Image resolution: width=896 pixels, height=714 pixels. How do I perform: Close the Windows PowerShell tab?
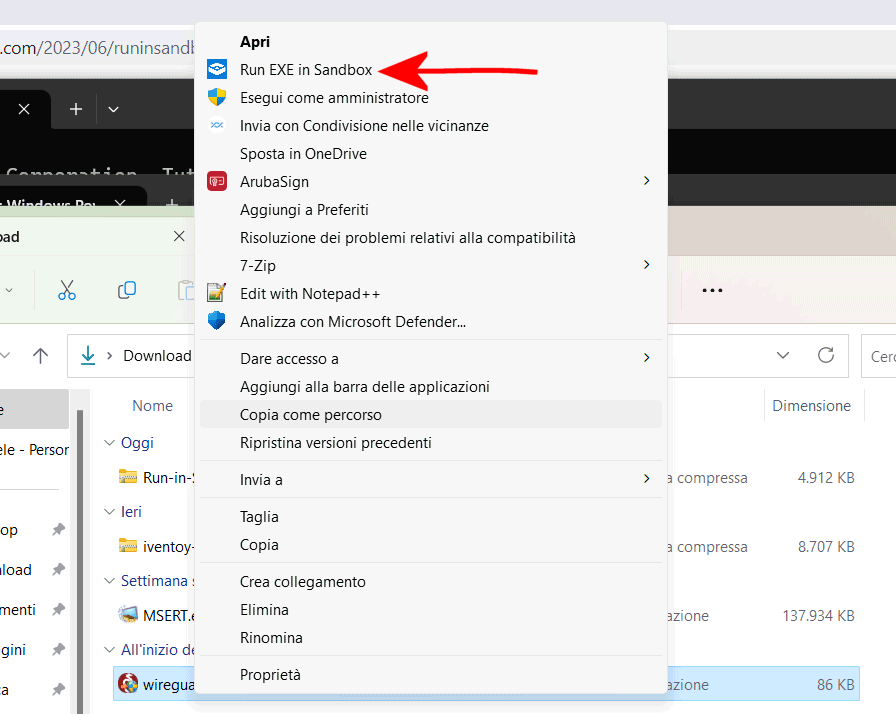coord(120,202)
